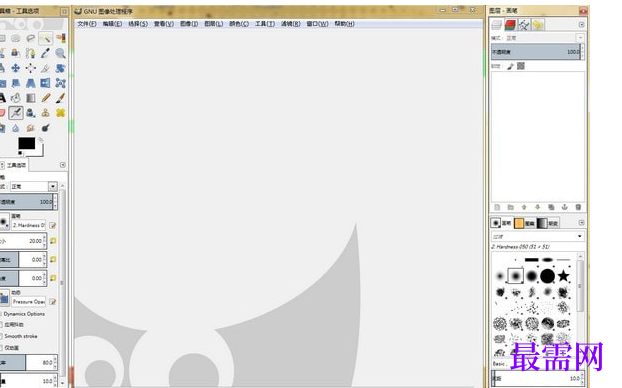The image size is (622, 388).
Task: Open brushes filter tag dropdown
Action: coord(580,236)
